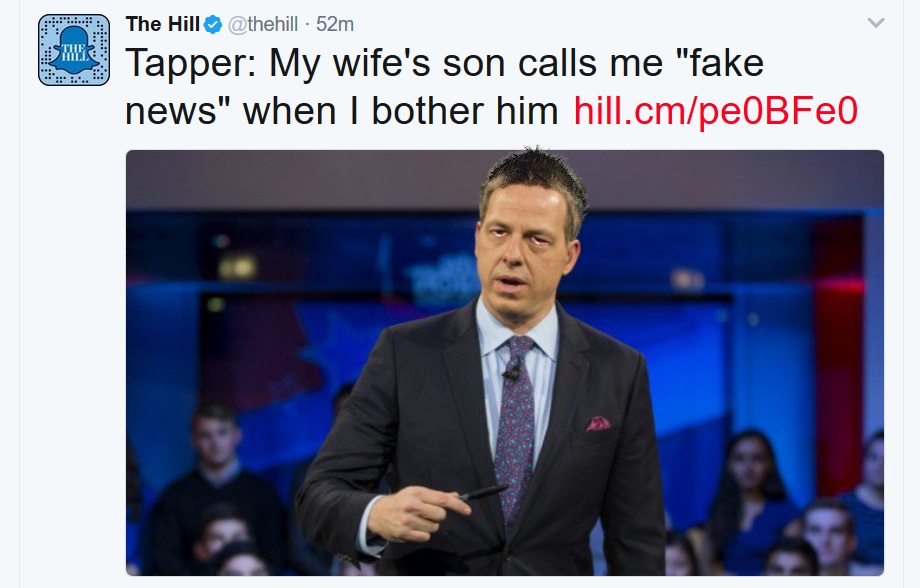This screenshot has height=588, width=920.
Task: Expand the tweet options chevron
Action: (875, 23)
